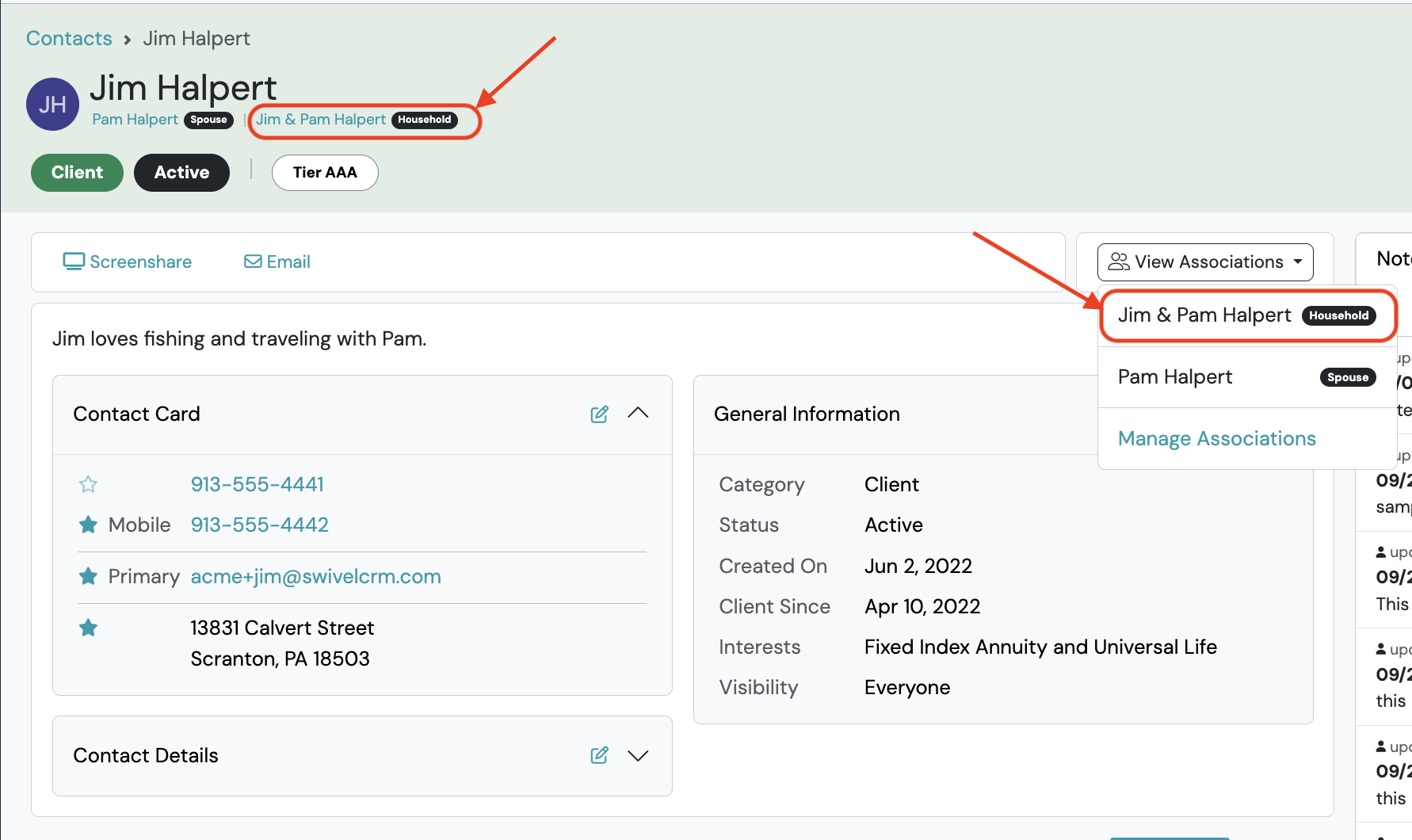This screenshot has height=840, width=1412.
Task: Call phone number 913-555-4441
Action: (x=258, y=484)
